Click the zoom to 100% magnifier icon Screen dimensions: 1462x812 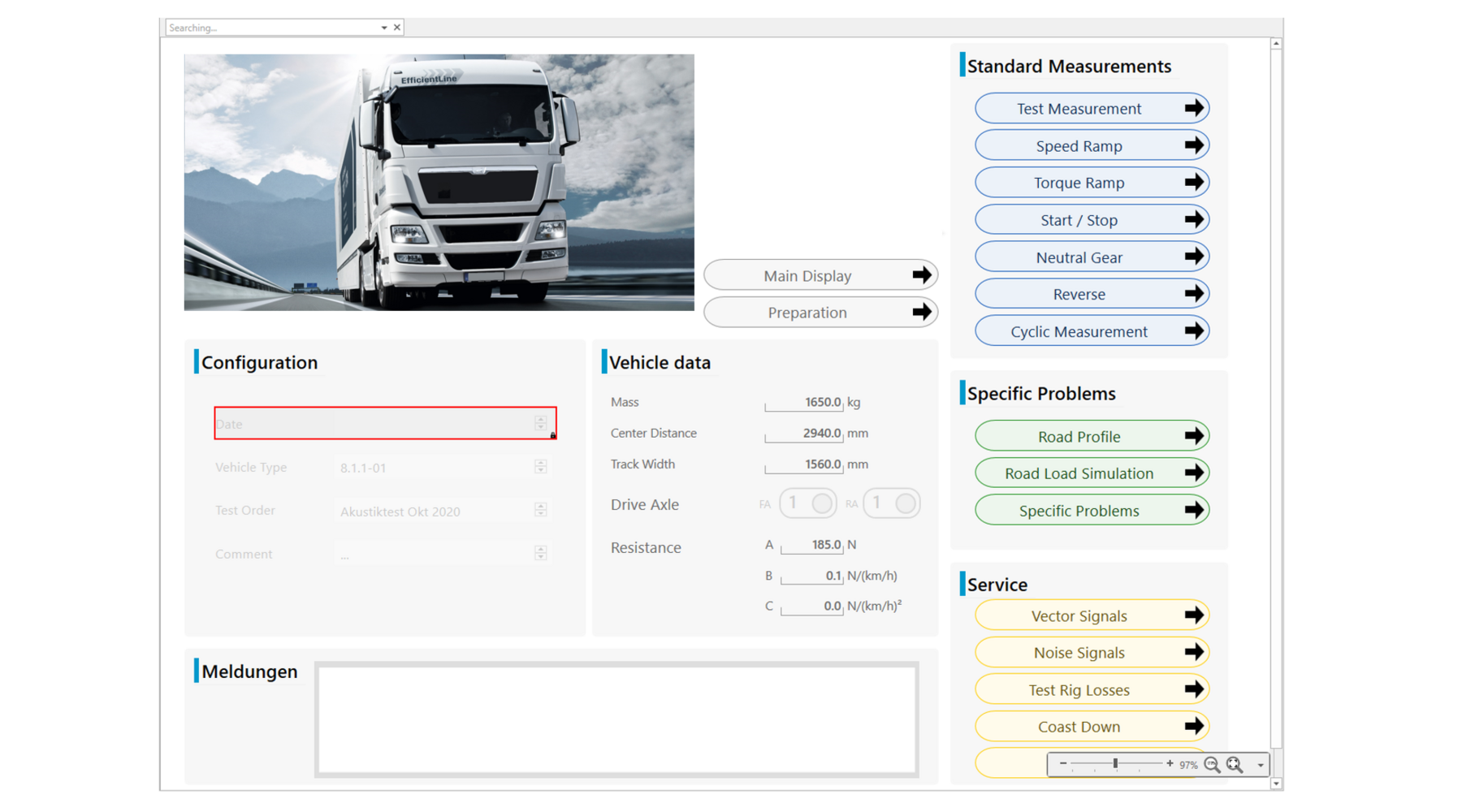(1212, 765)
